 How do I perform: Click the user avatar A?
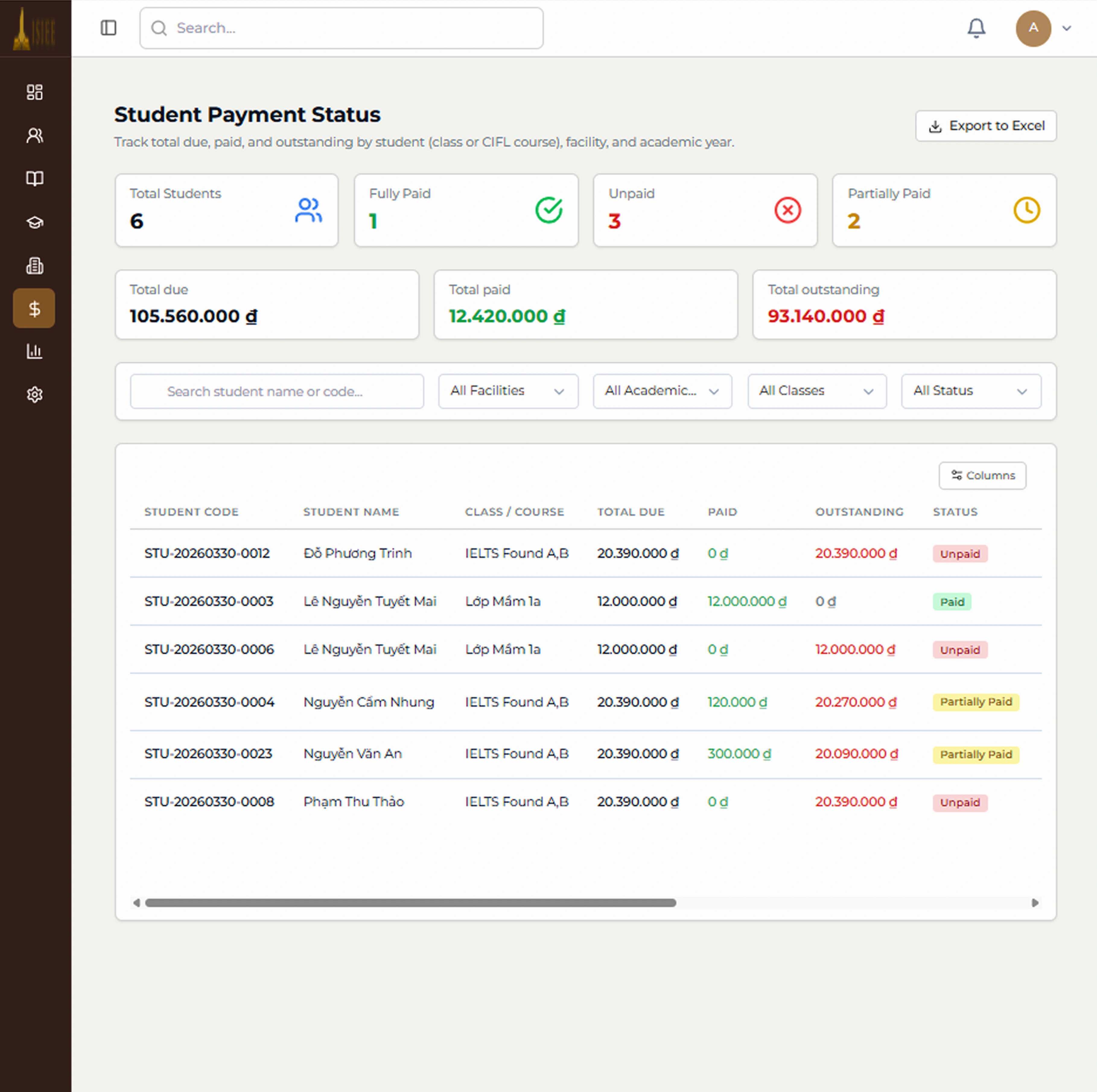1033,28
